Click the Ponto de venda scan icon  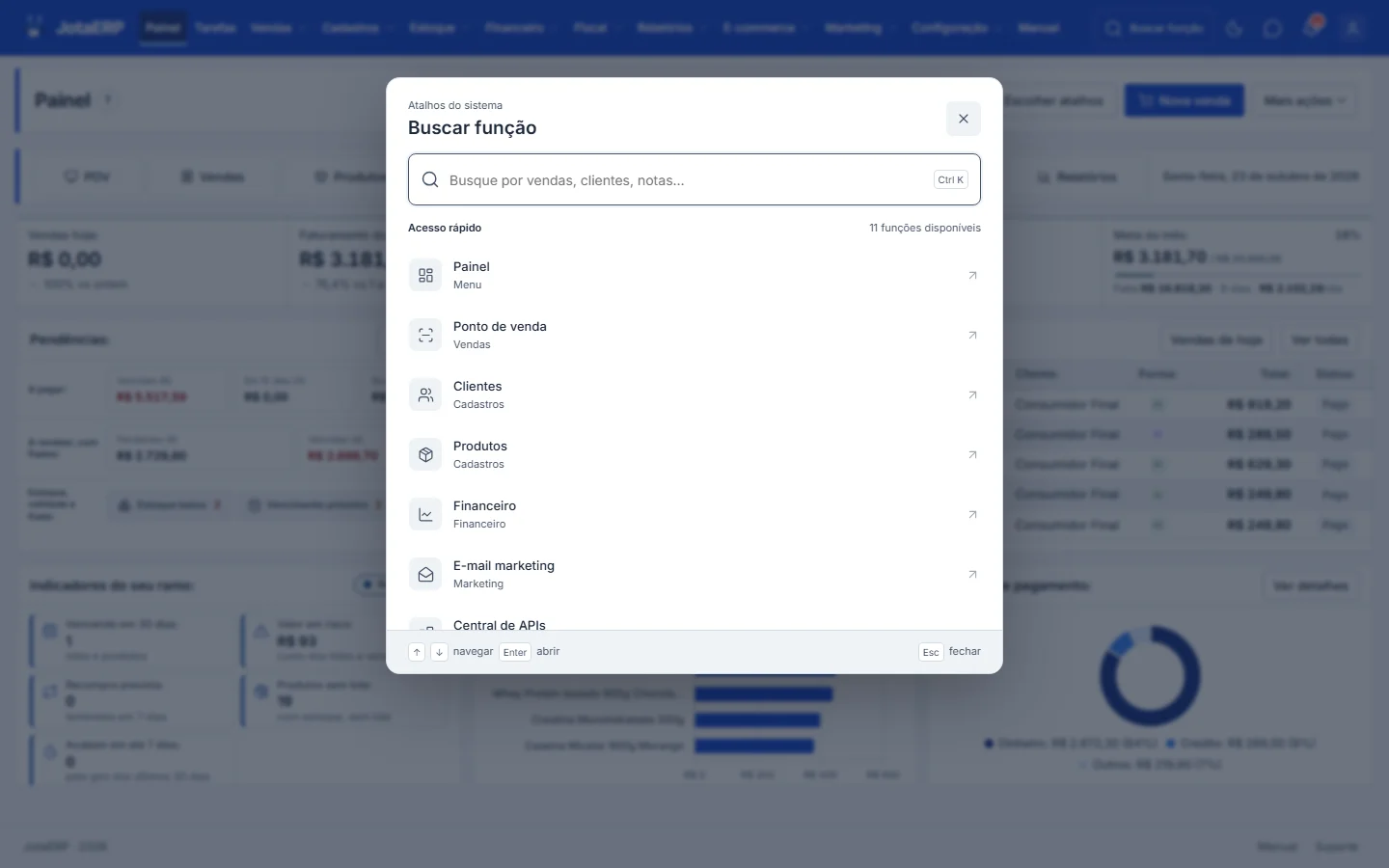pyautogui.click(x=425, y=335)
